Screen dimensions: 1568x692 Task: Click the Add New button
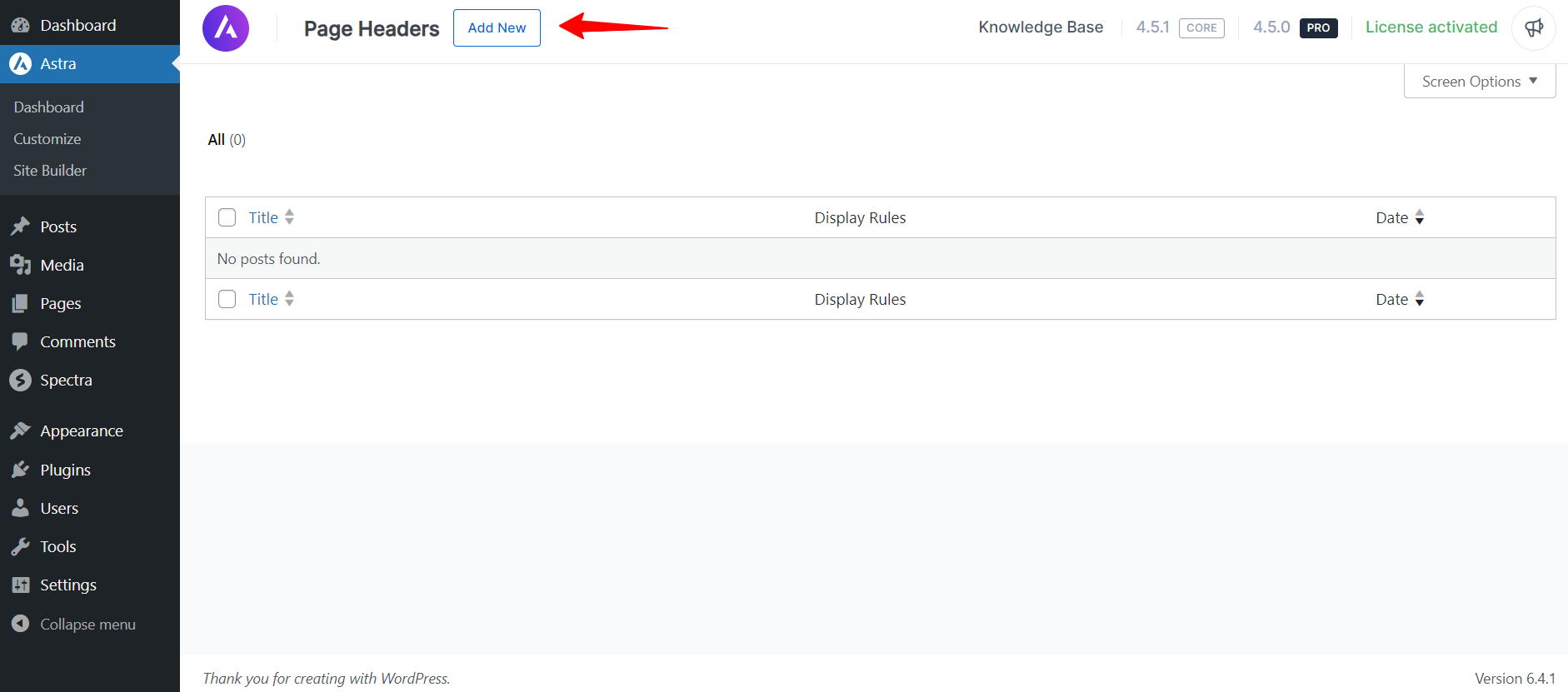tap(497, 27)
